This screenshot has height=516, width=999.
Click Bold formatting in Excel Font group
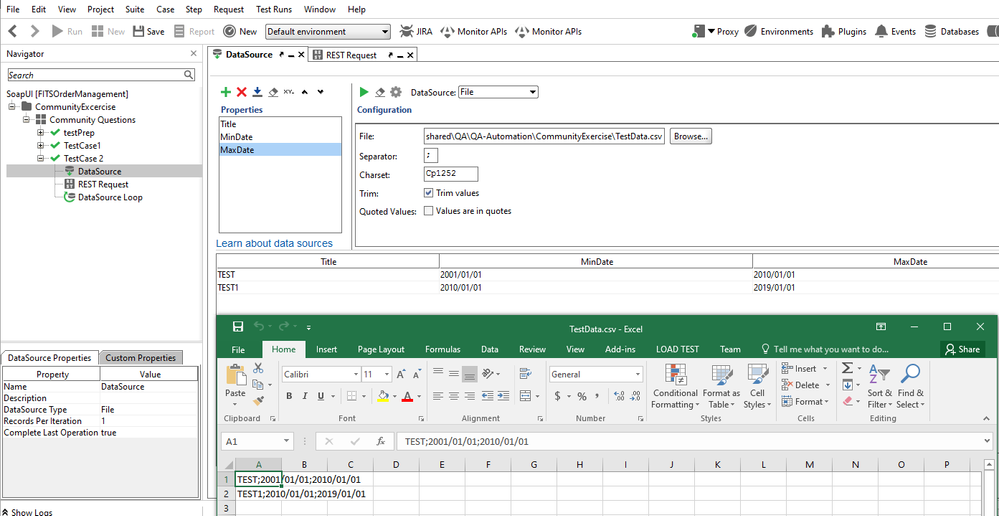289,396
